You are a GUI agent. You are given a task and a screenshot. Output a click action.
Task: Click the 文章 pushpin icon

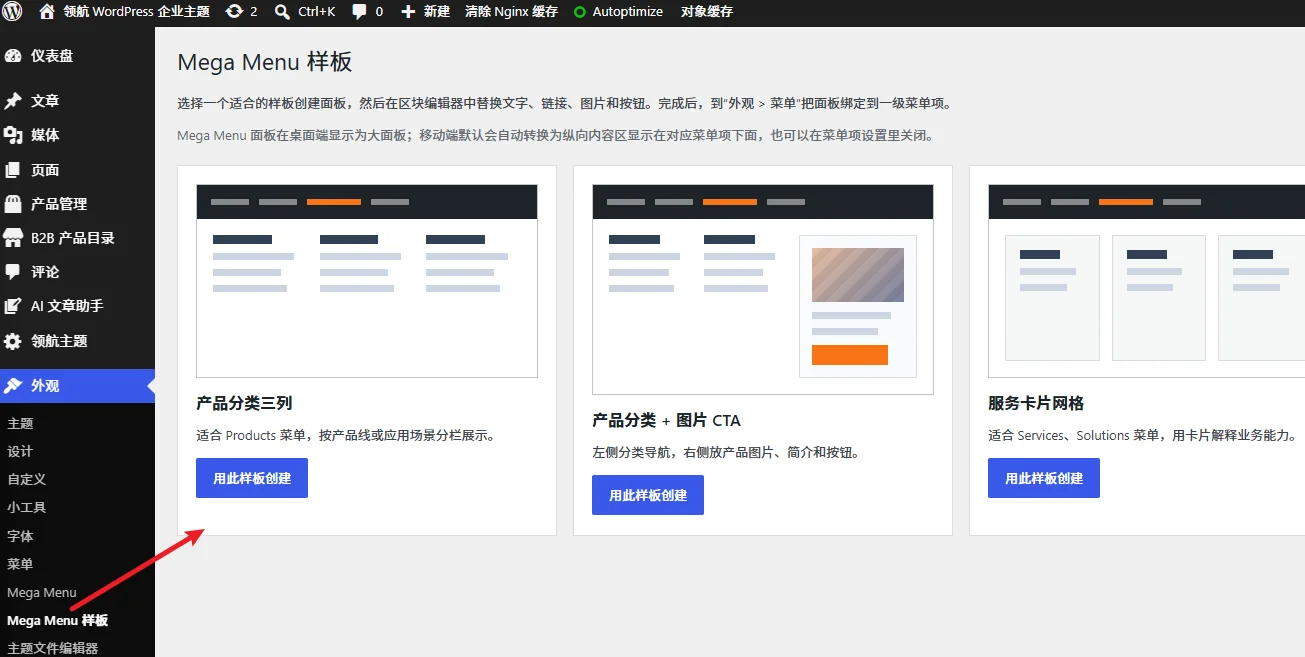click(x=13, y=101)
